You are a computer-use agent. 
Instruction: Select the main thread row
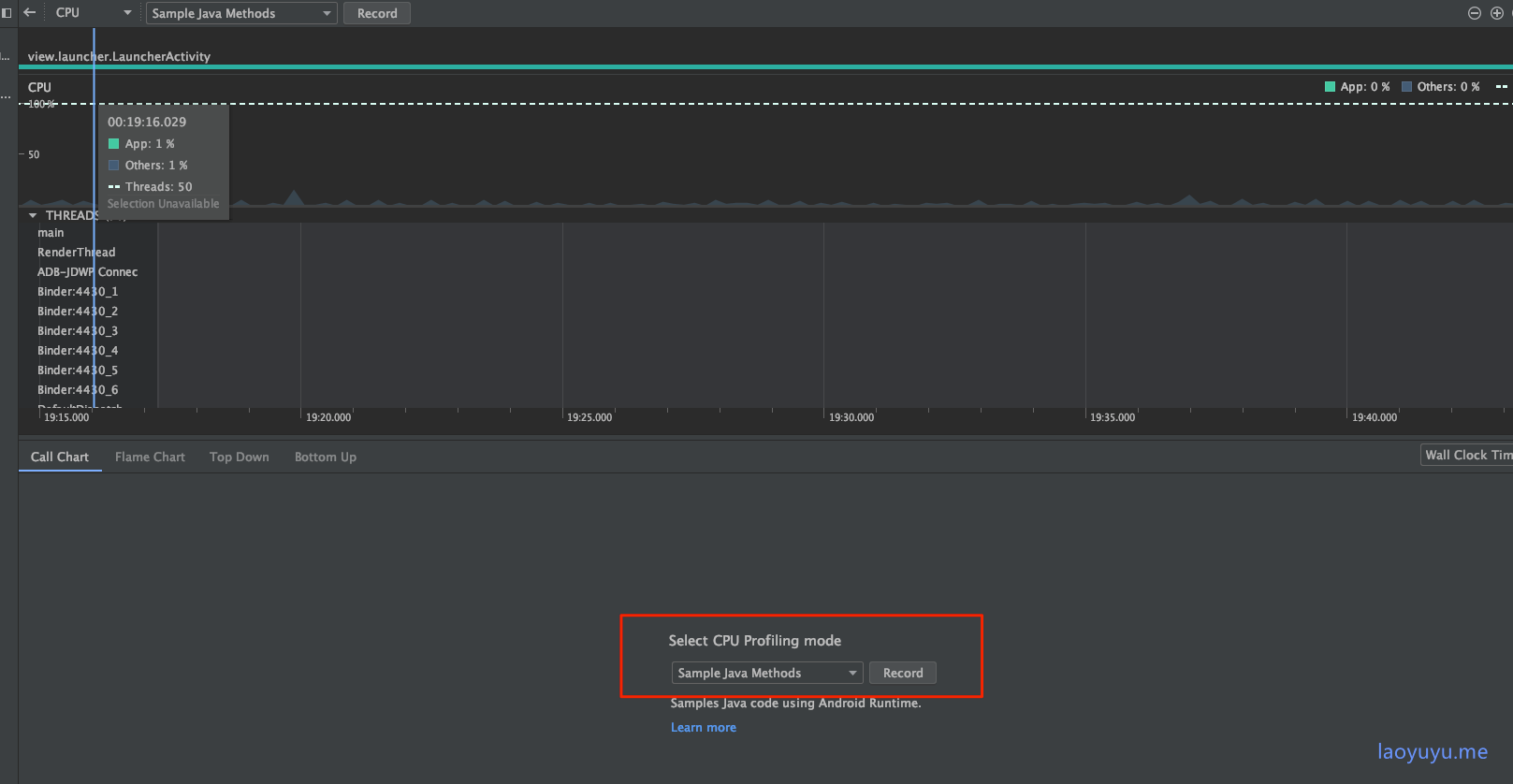tap(51, 233)
